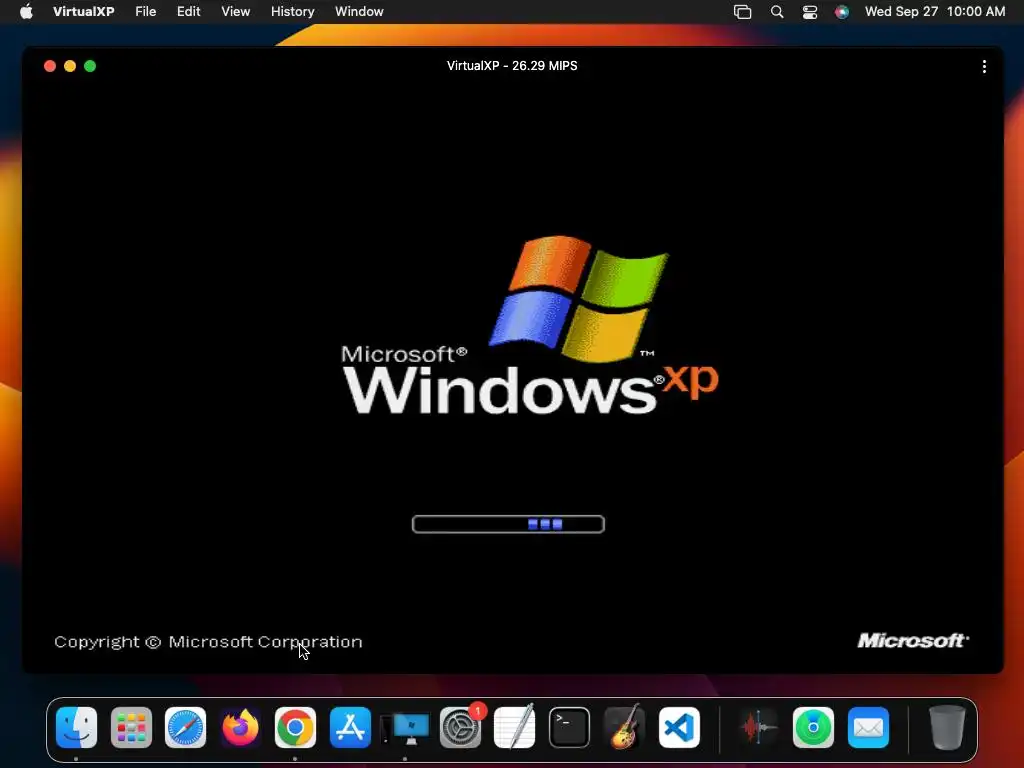Click the Windows XP boot progress bar
Image resolution: width=1024 pixels, height=768 pixels.
pos(508,524)
